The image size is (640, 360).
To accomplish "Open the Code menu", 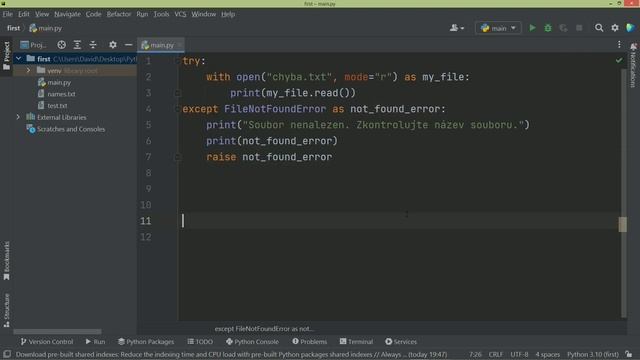I will [x=93, y=14].
